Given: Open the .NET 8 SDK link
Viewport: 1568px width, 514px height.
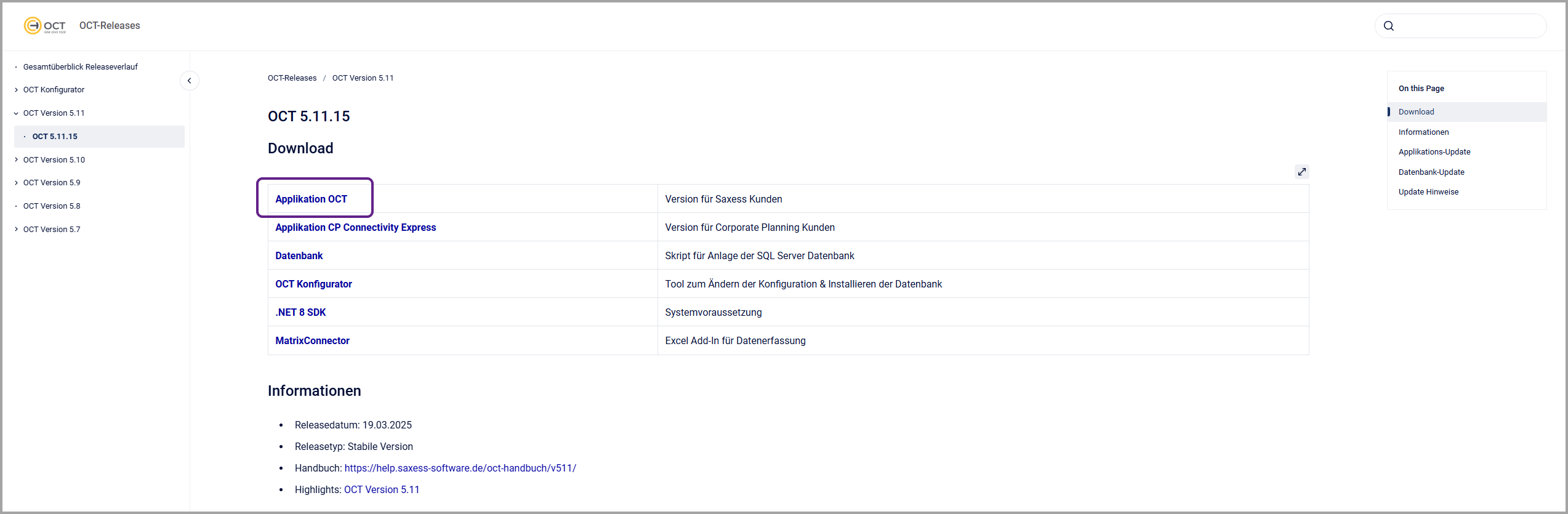Looking at the screenshot, I should [x=300, y=312].
